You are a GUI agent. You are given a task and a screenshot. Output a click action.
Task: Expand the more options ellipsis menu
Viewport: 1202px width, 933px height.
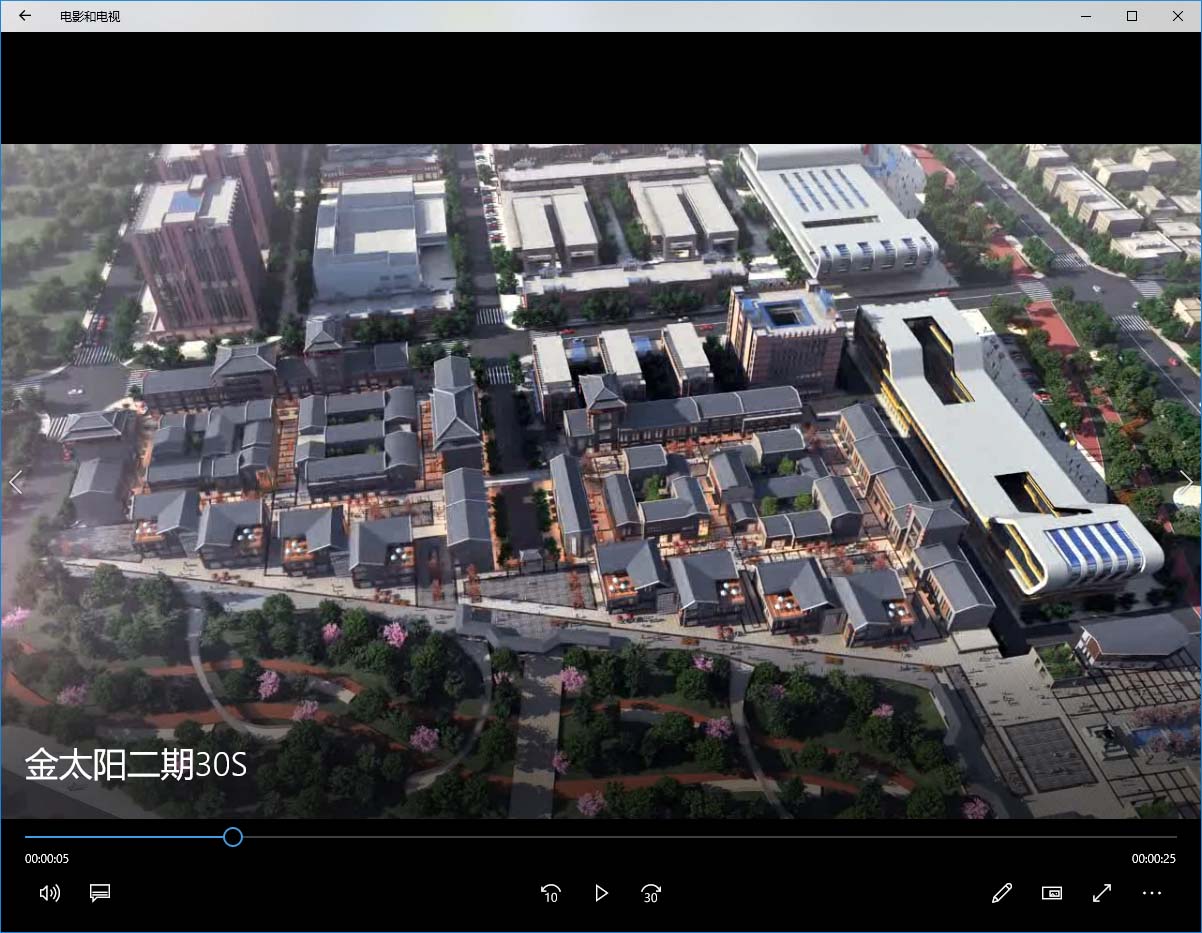click(x=1152, y=893)
